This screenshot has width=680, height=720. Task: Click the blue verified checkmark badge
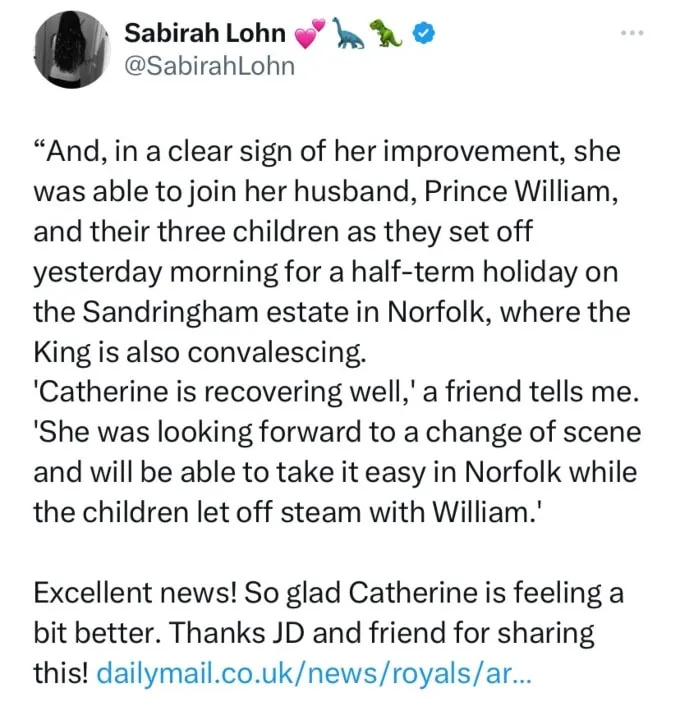click(x=424, y=33)
